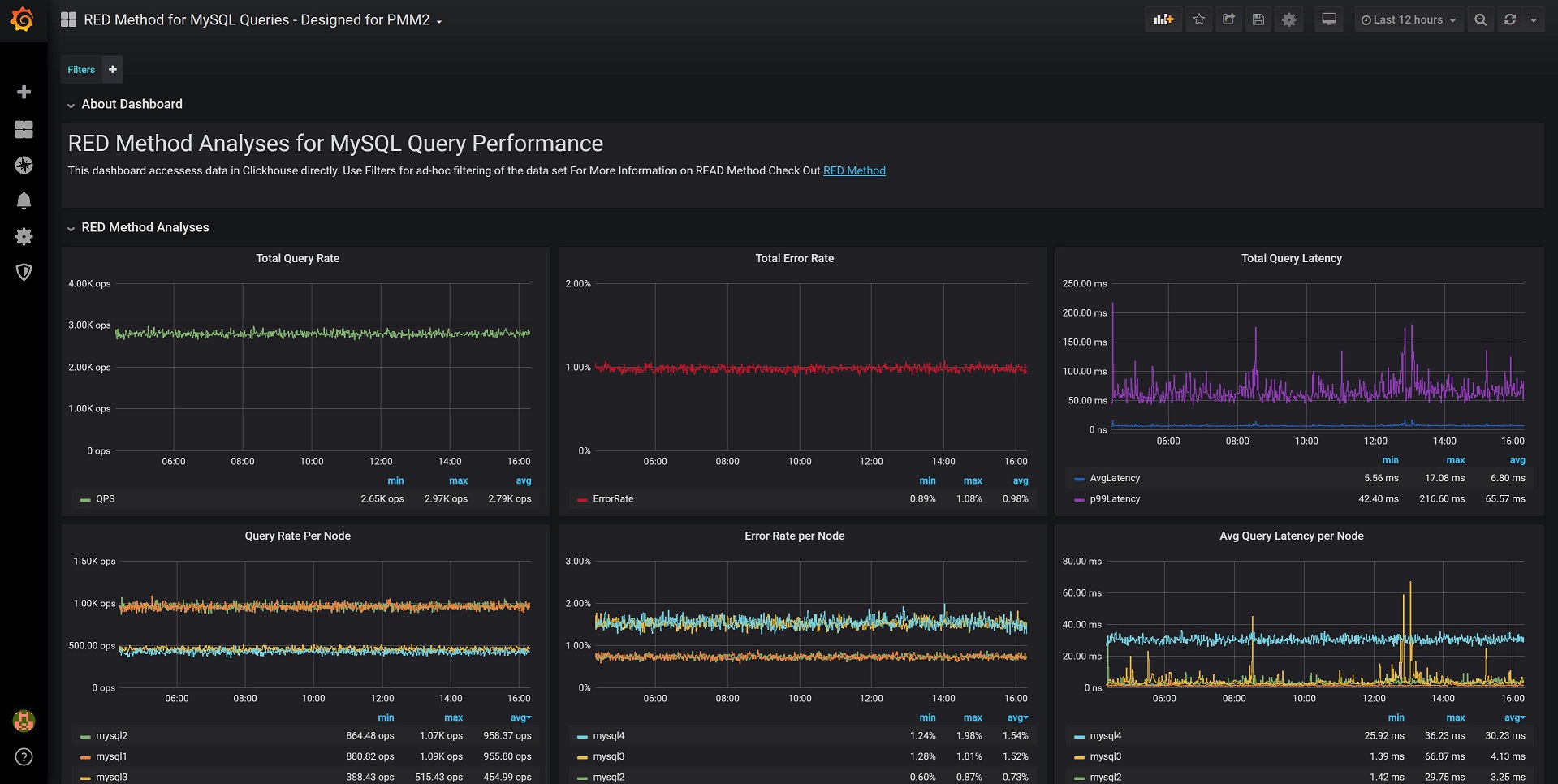Cycle view mode with monitor icon
This screenshot has height=784, width=1558.
1329,19
